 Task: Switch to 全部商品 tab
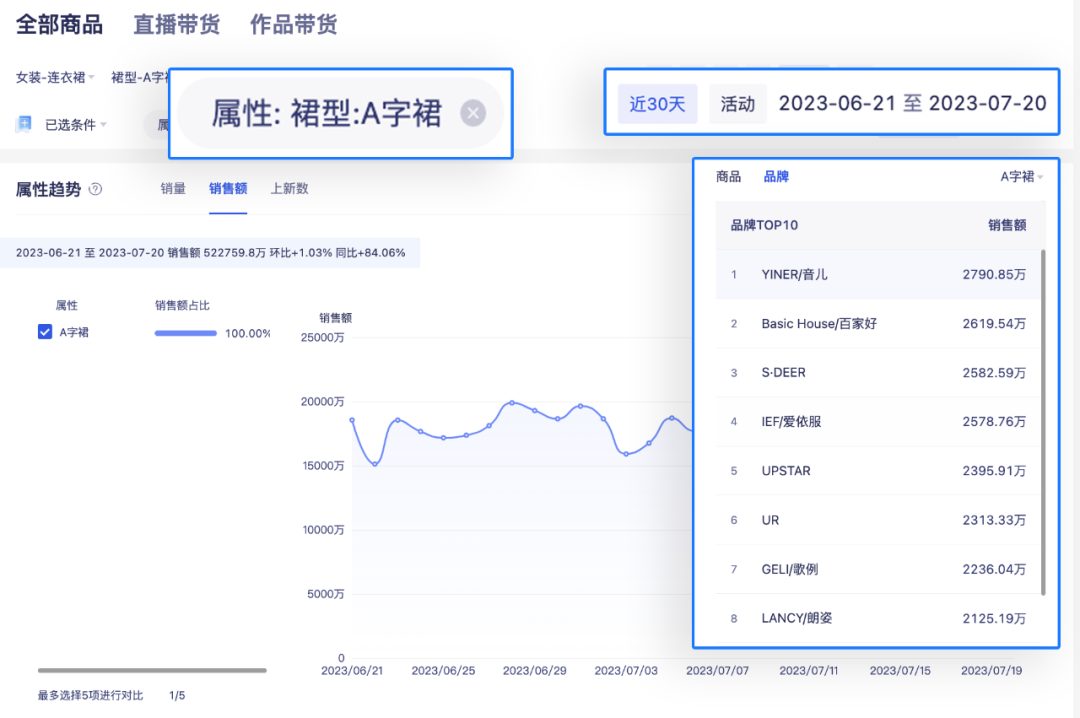(x=59, y=24)
